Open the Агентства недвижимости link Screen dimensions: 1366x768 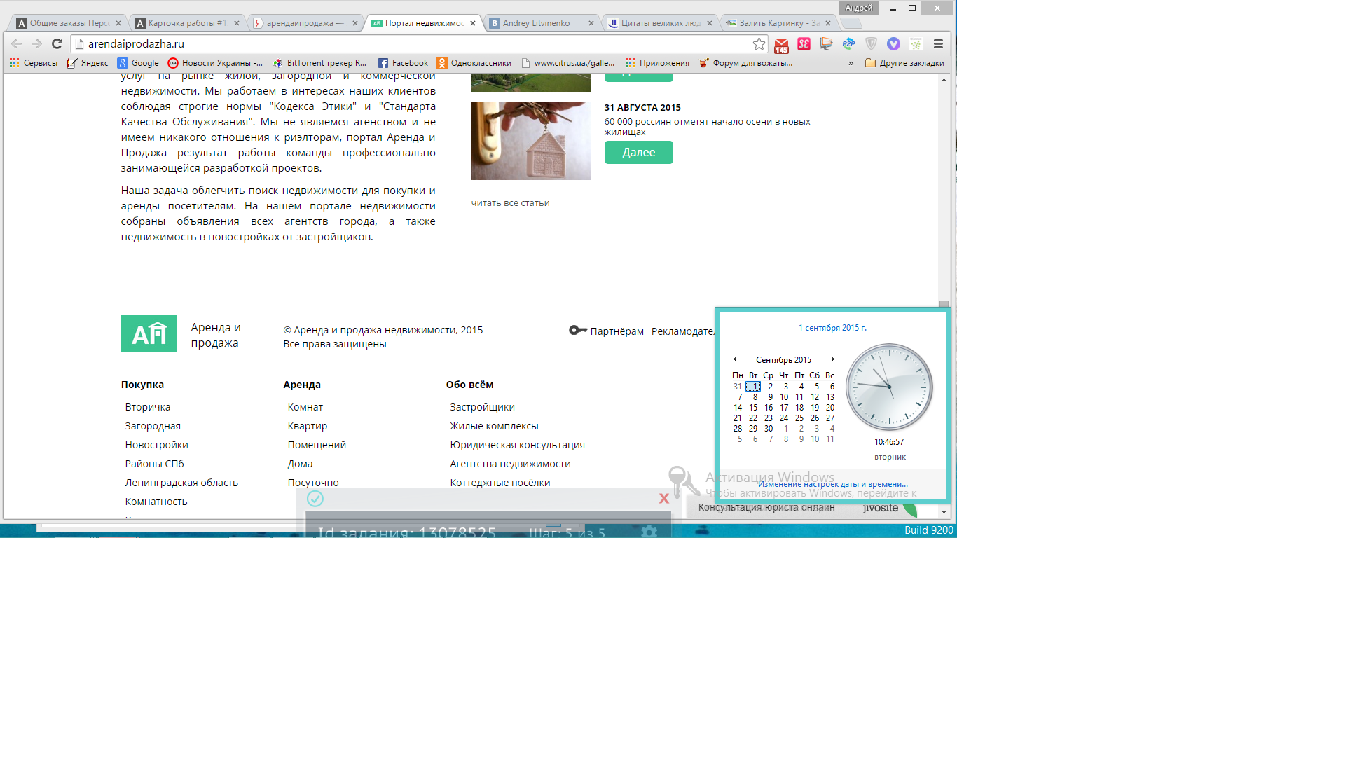click(510, 464)
